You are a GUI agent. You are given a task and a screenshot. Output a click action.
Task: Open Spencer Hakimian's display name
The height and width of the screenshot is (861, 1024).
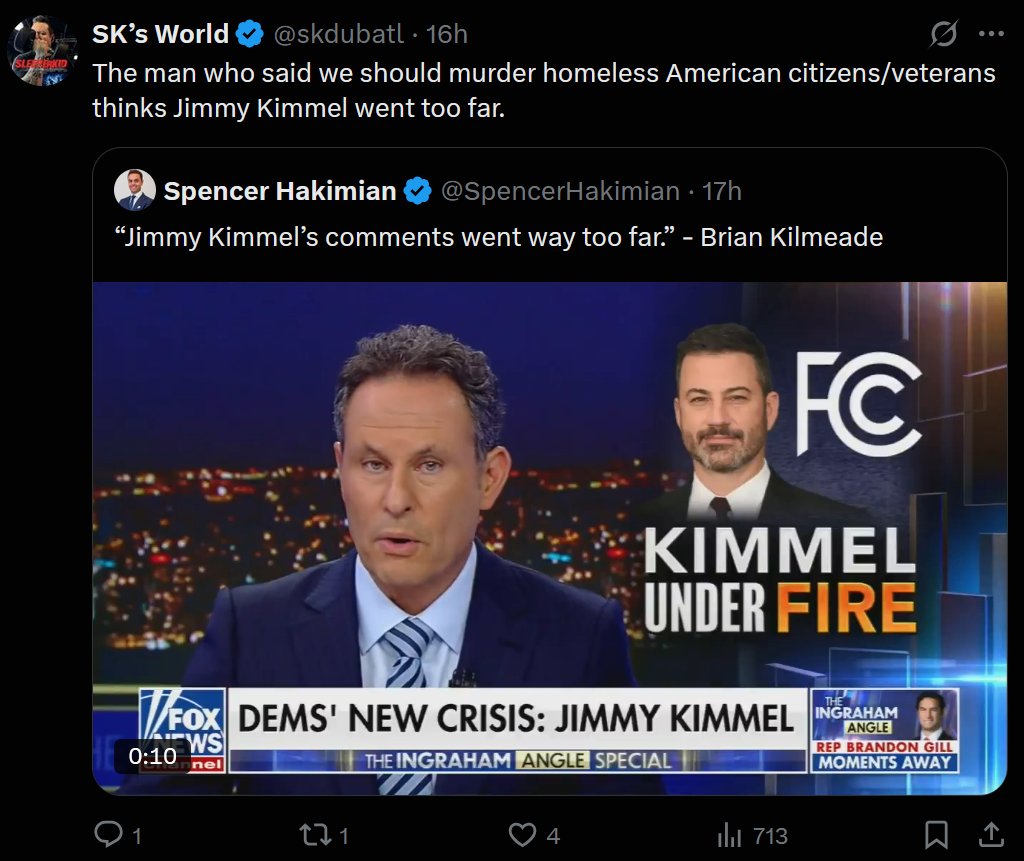click(279, 191)
